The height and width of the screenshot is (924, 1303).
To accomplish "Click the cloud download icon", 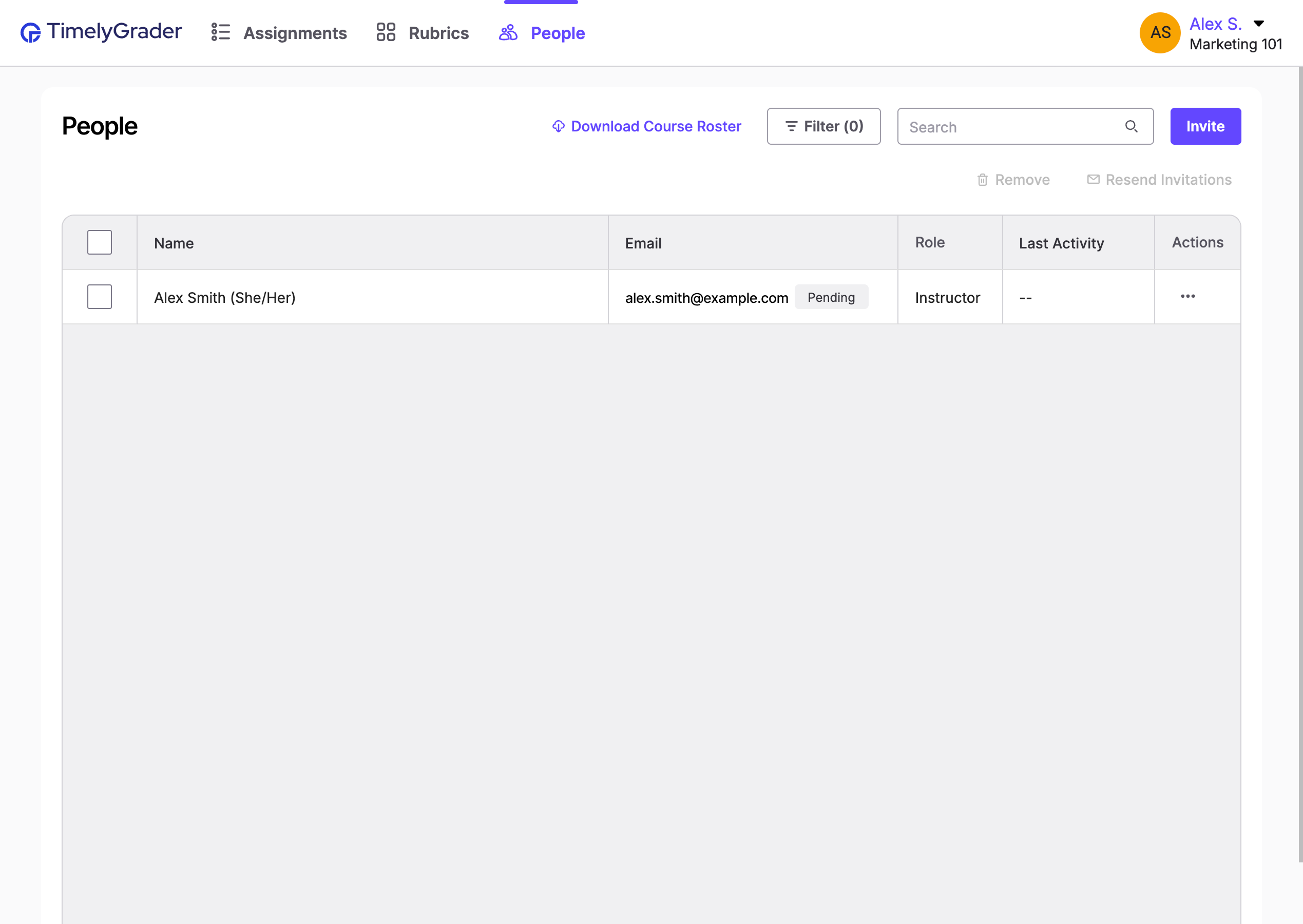I will [558, 126].
